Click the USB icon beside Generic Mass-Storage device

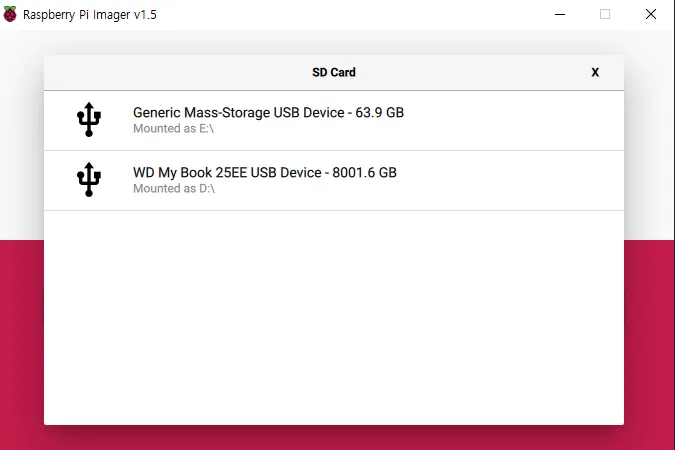(89, 120)
